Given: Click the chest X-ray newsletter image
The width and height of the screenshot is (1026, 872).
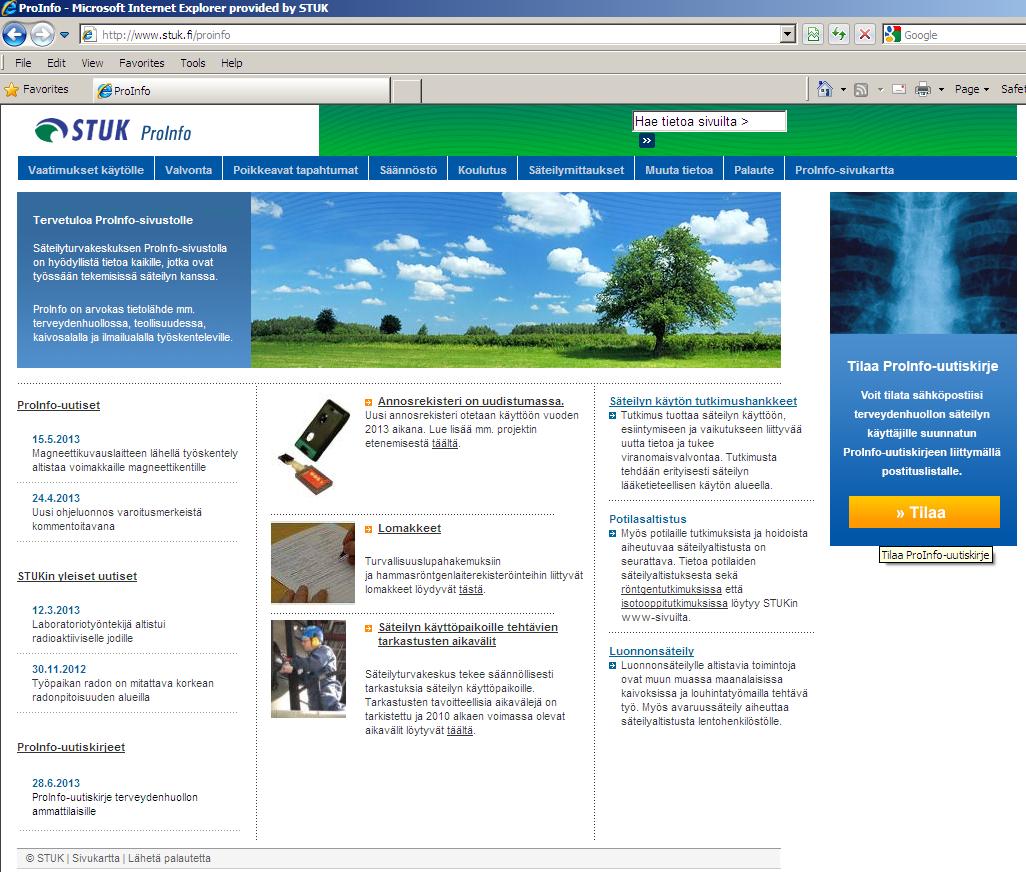Looking at the screenshot, I should [923, 263].
